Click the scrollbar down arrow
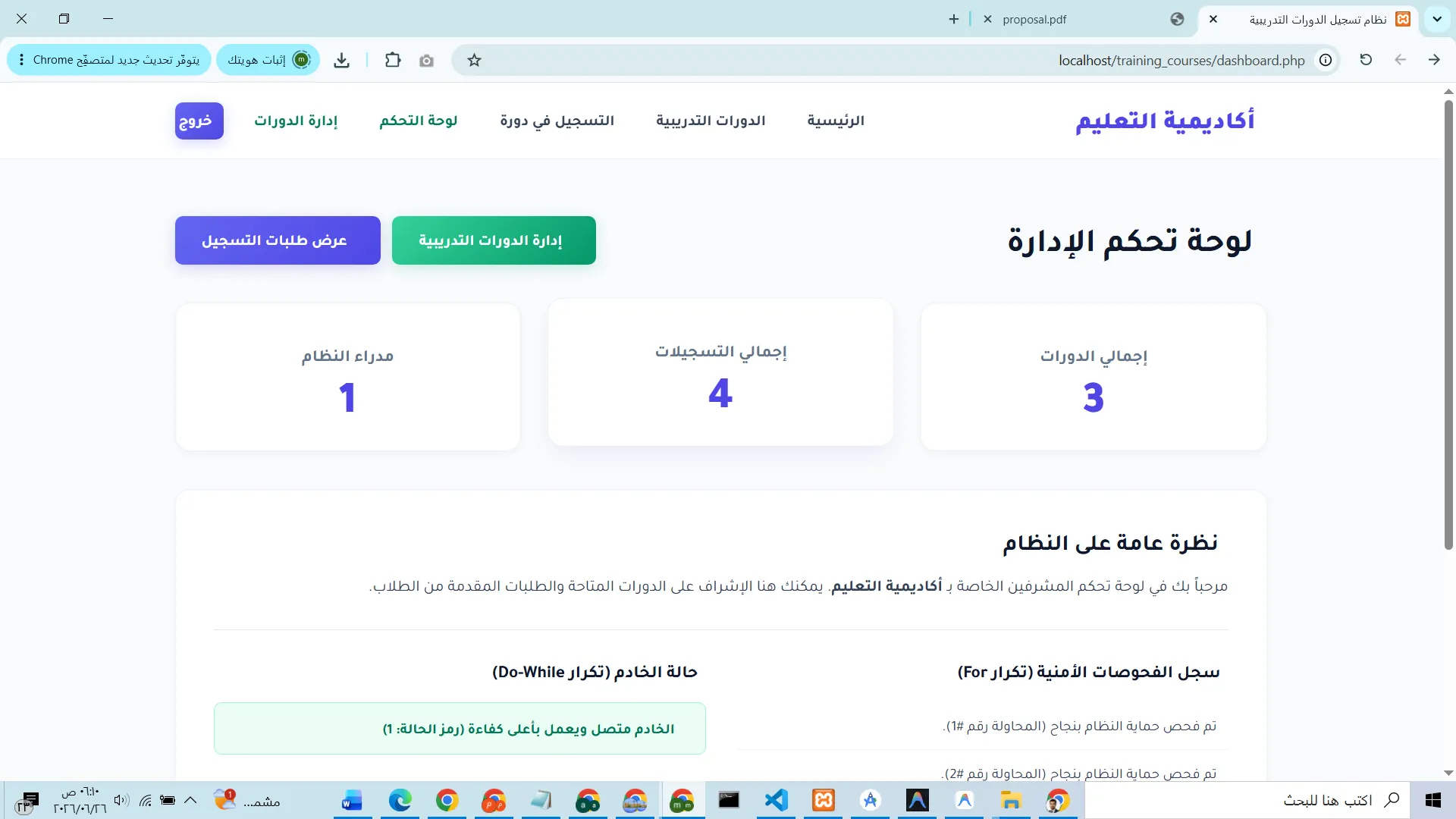The image size is (1456, 819). pos(1448,773)
